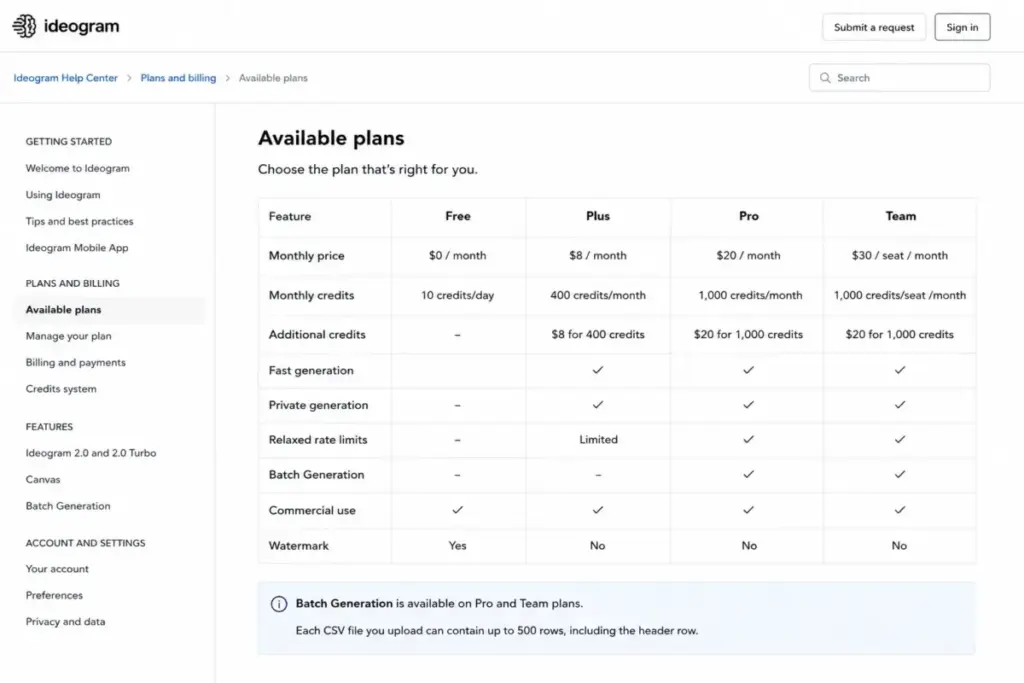Screen dimensions: 1024x683
Task: Click the Sign in button
Action: 962,27
